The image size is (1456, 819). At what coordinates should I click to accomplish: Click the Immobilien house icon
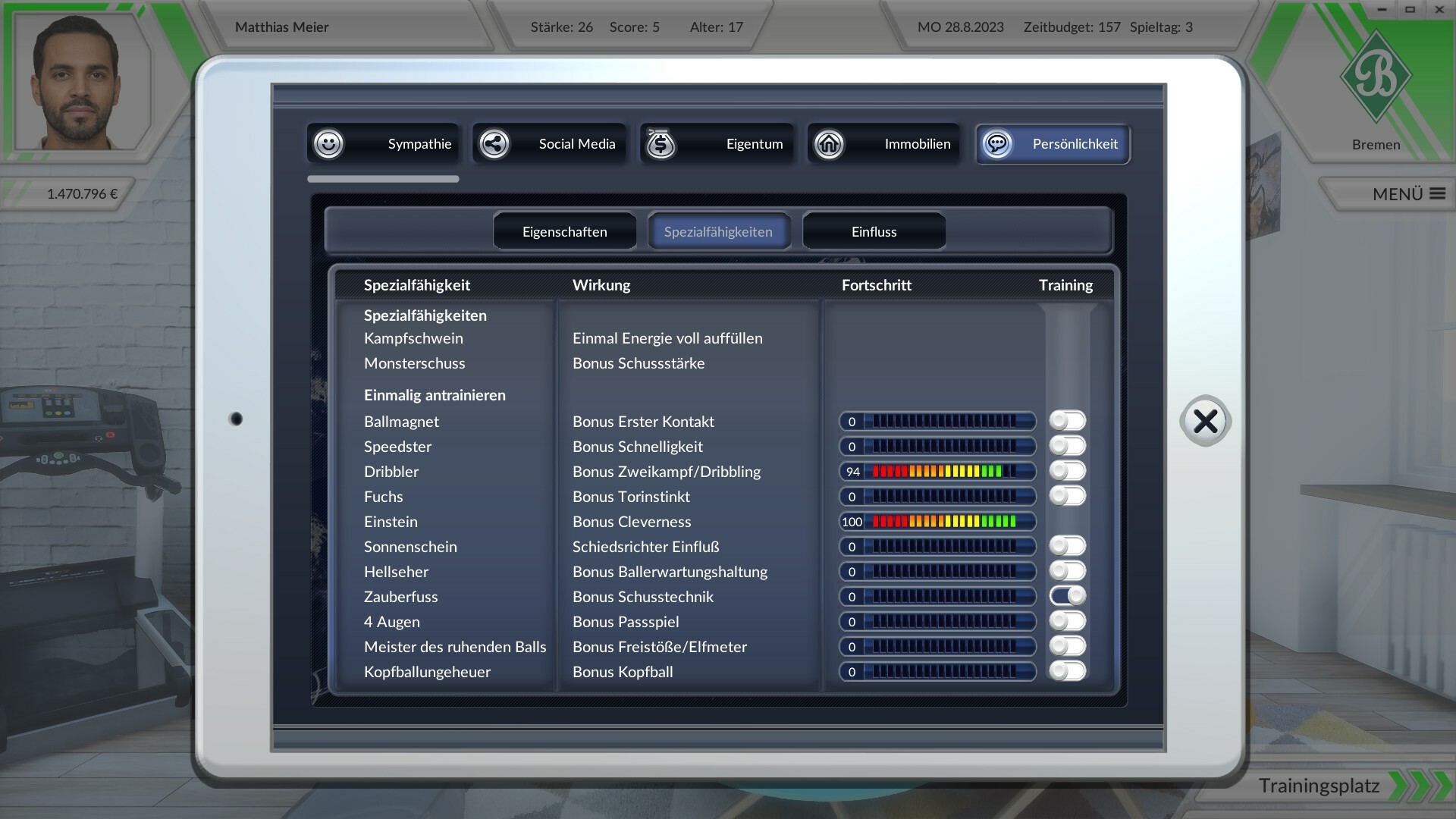coord(828,143)
